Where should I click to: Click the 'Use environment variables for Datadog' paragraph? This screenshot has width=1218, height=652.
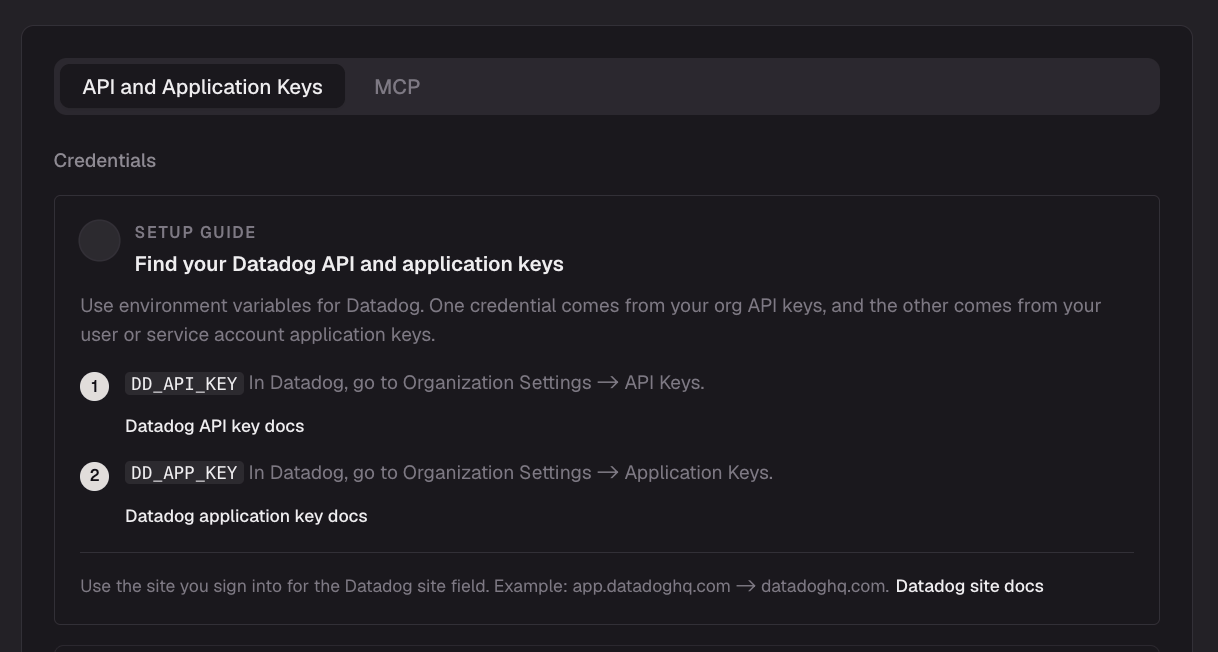tap(591, 320)
